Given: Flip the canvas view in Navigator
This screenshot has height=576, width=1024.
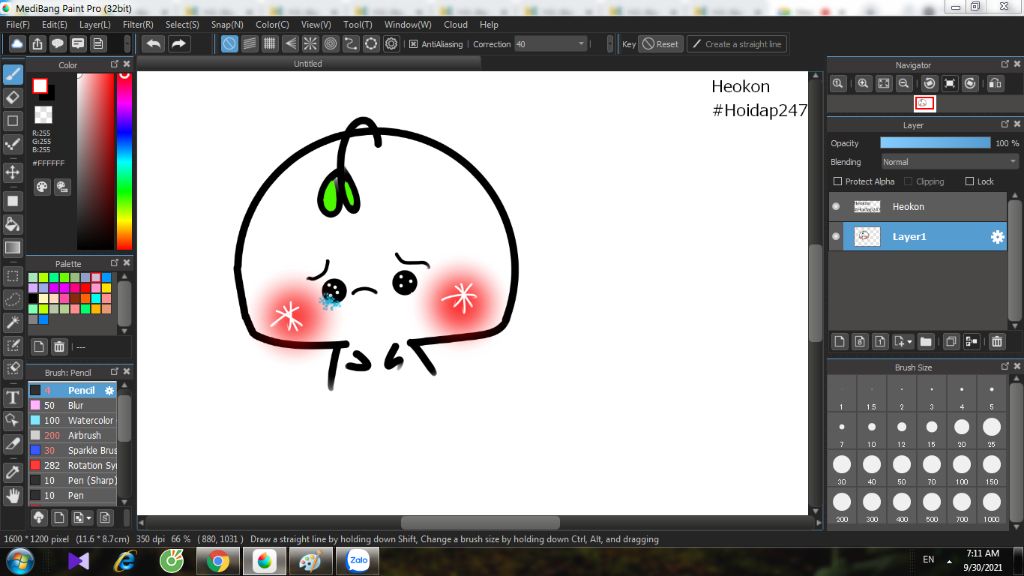Looking at the screenshot, I should 995,84.
